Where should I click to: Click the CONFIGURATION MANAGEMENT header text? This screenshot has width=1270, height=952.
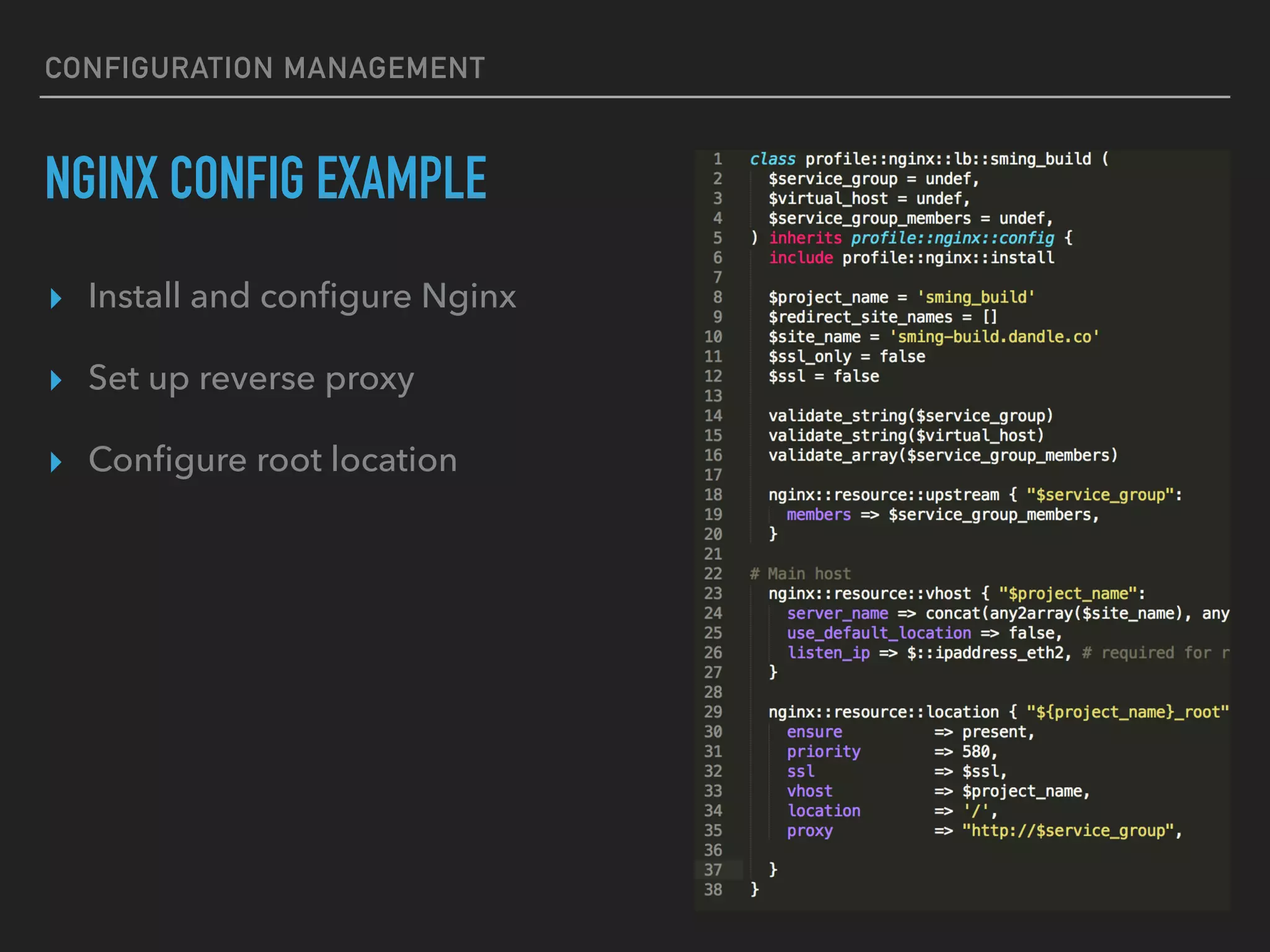pyautogui.click(x=265, y=68)
